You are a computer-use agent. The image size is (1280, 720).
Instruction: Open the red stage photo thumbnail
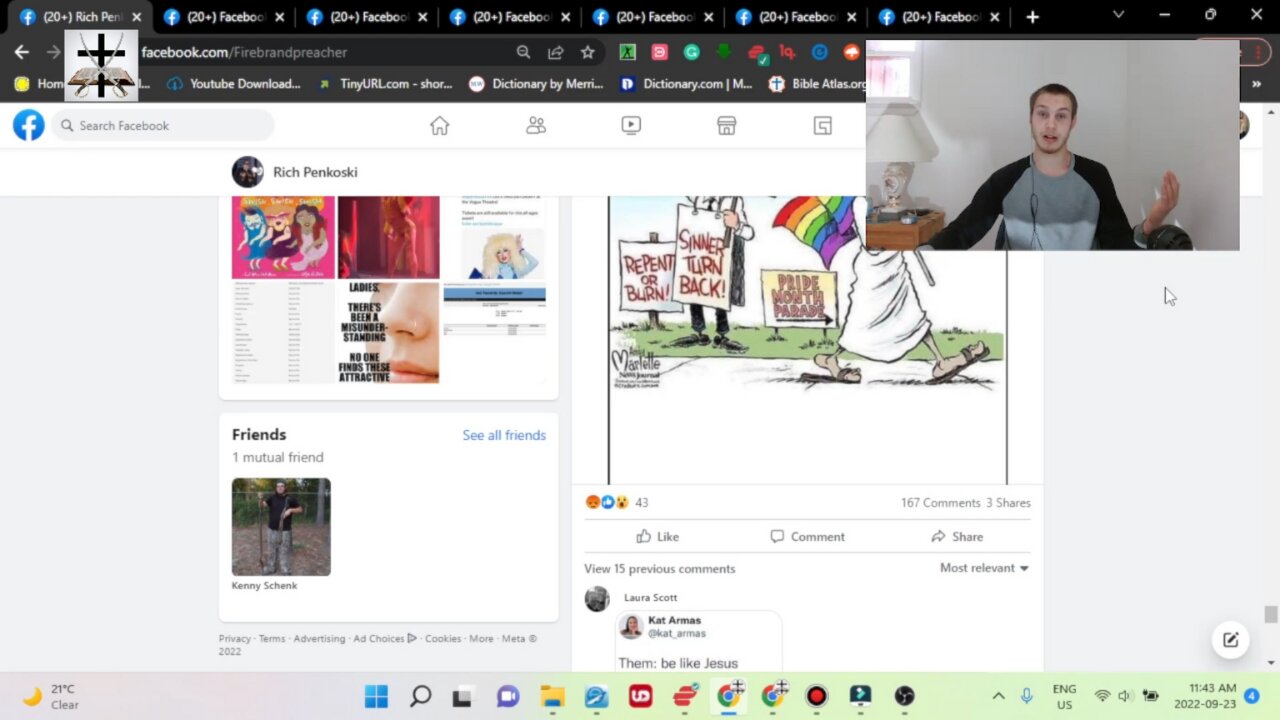click(x=388, y=237)
